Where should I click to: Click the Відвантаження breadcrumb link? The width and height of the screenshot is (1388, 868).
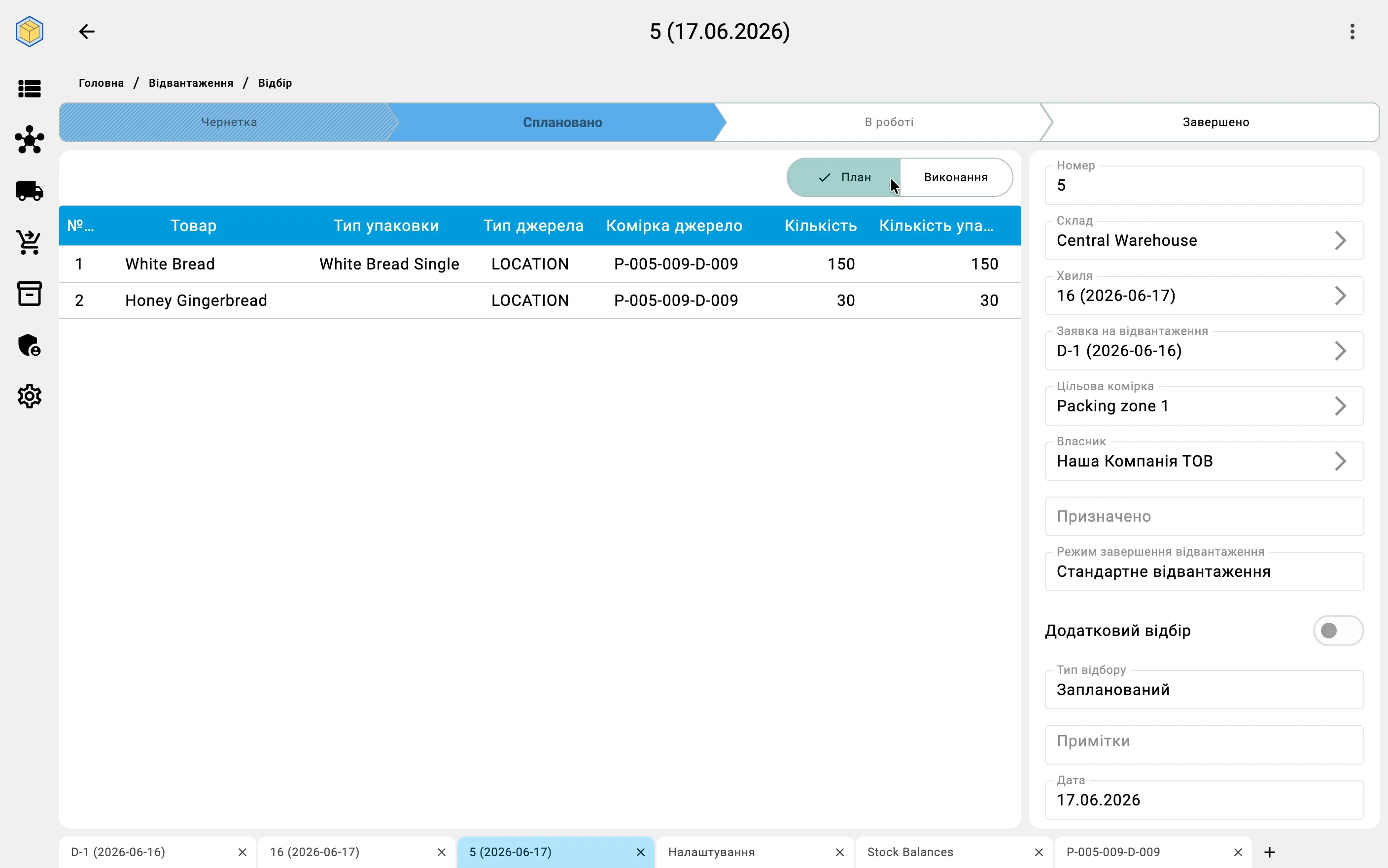click(x=191, y=83)
